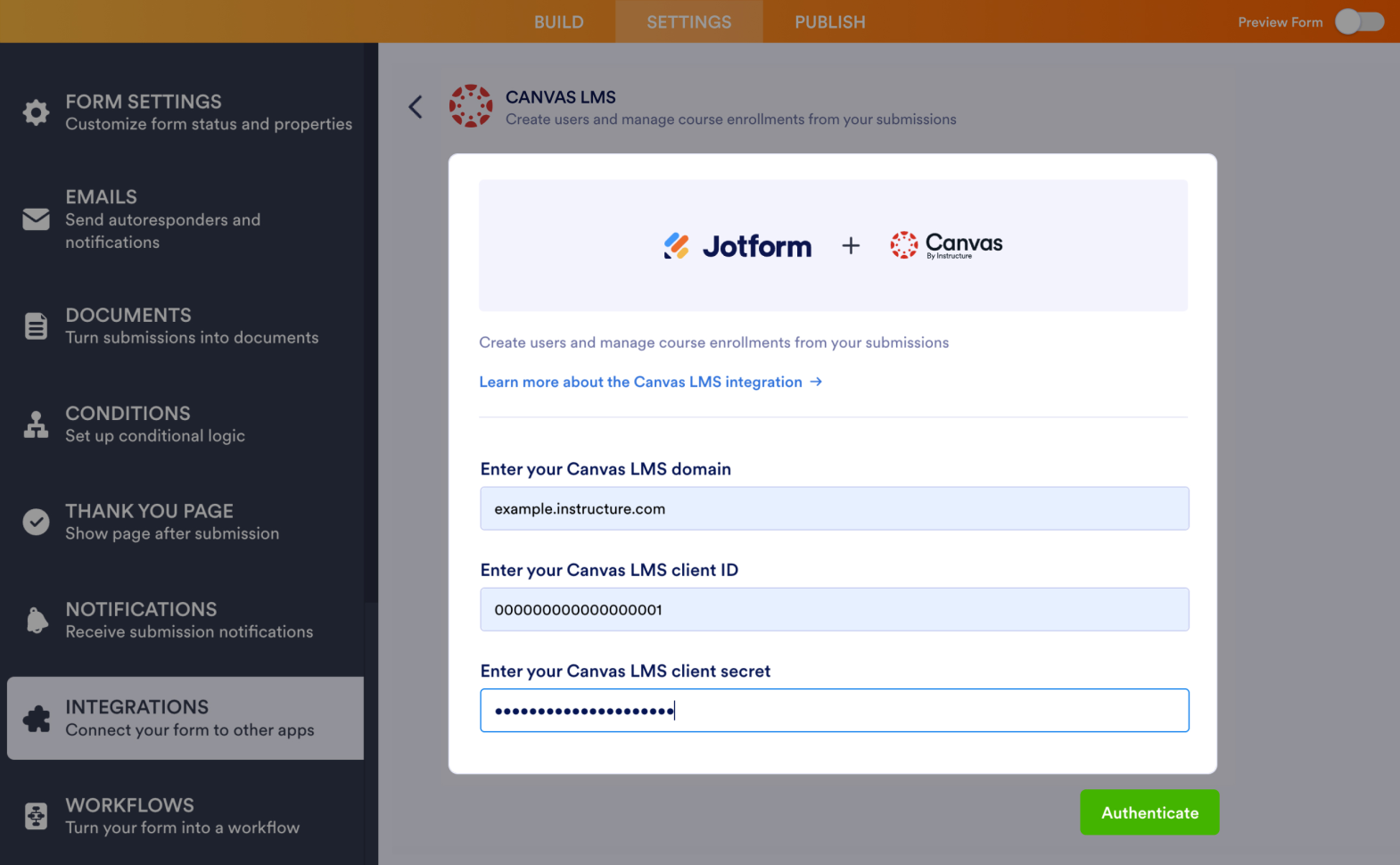Click the Notifications bell icon
1400x865 pixels.
click(37, 620)
